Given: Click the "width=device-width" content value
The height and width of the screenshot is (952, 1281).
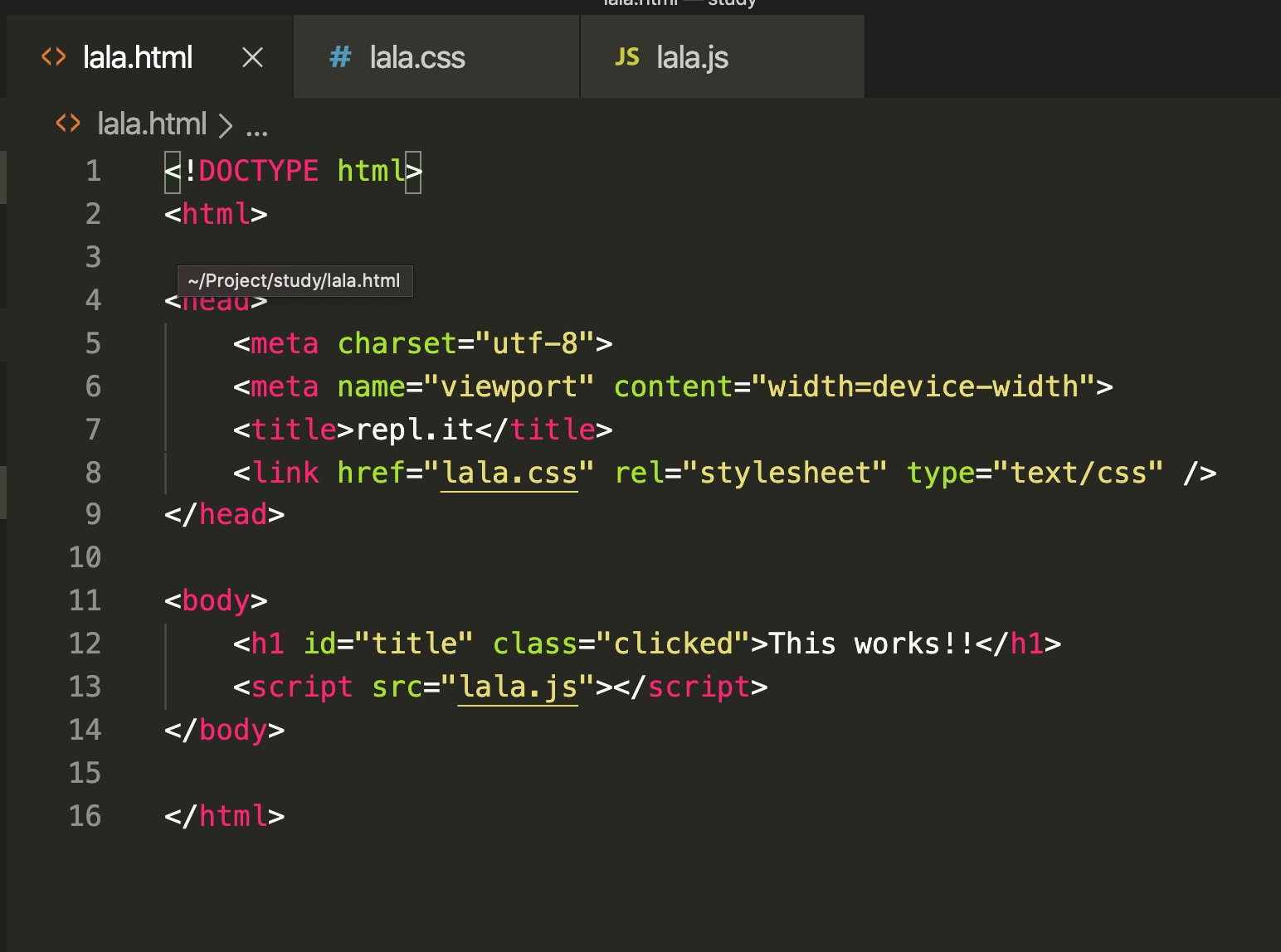Looking at the screenshot, I should (x=923, y=386).
